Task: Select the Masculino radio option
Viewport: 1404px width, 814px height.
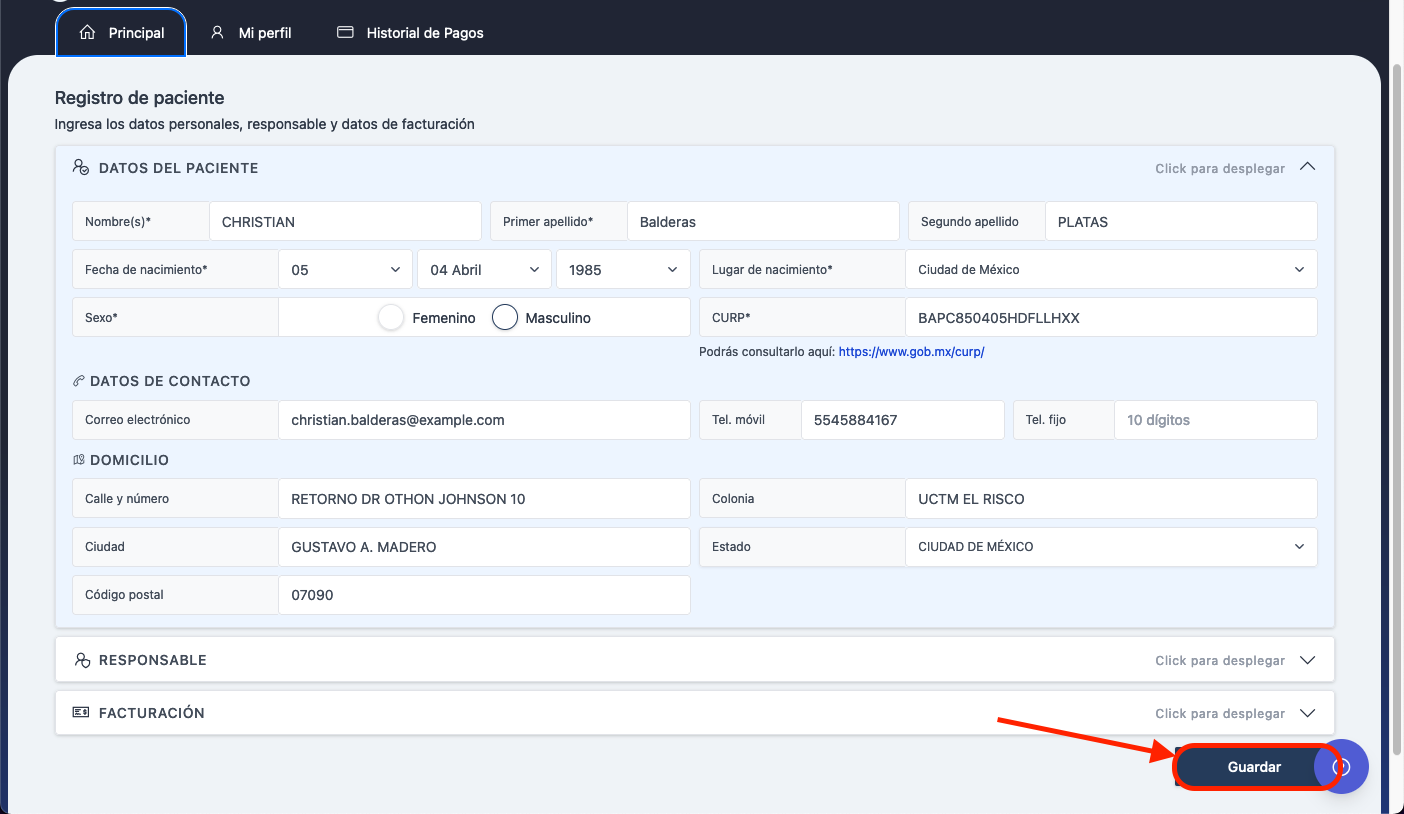Action: pyautogui.click(x=505, y=318)
